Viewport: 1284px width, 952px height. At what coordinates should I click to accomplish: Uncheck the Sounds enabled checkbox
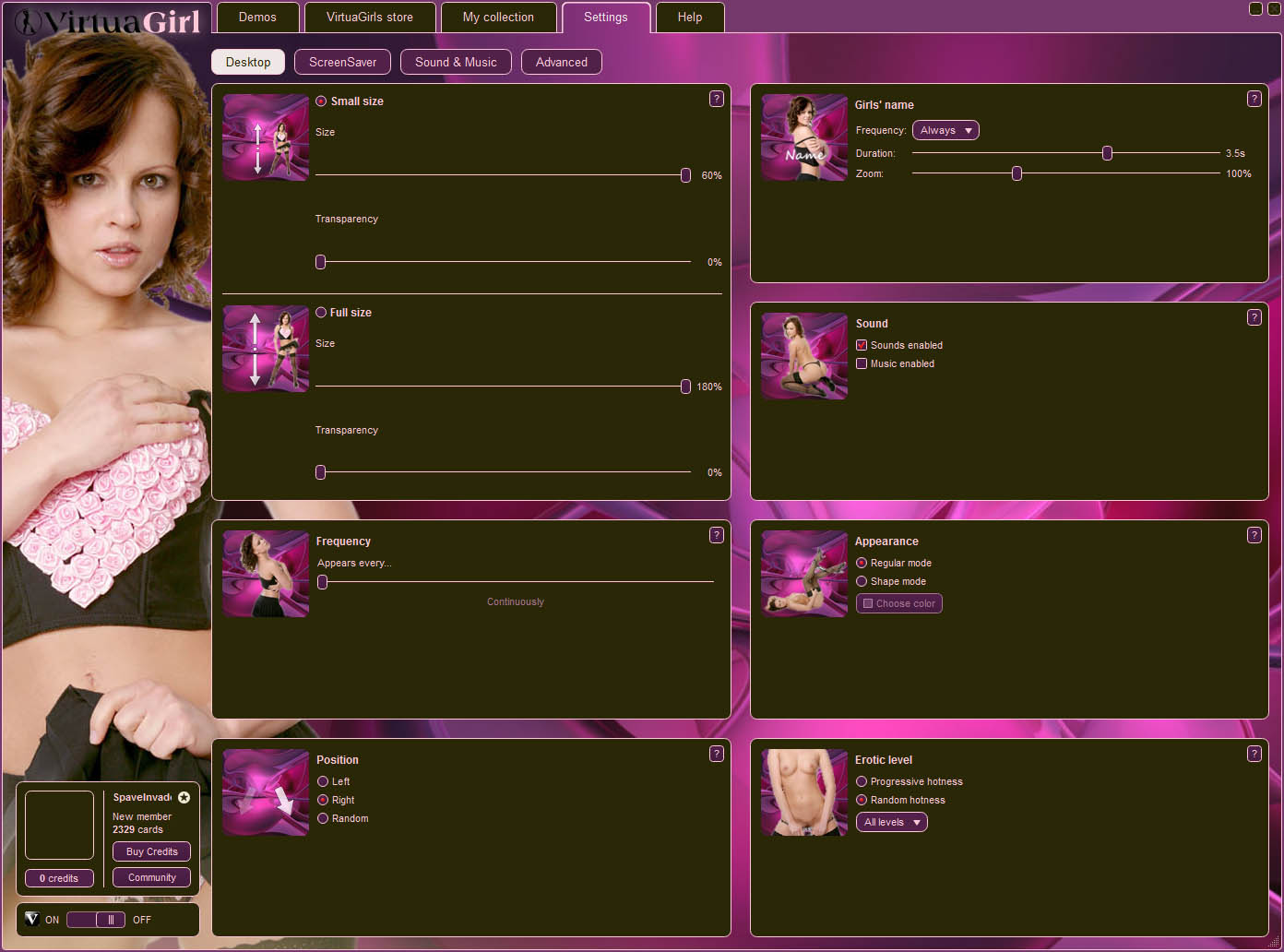tap(862, 345)
